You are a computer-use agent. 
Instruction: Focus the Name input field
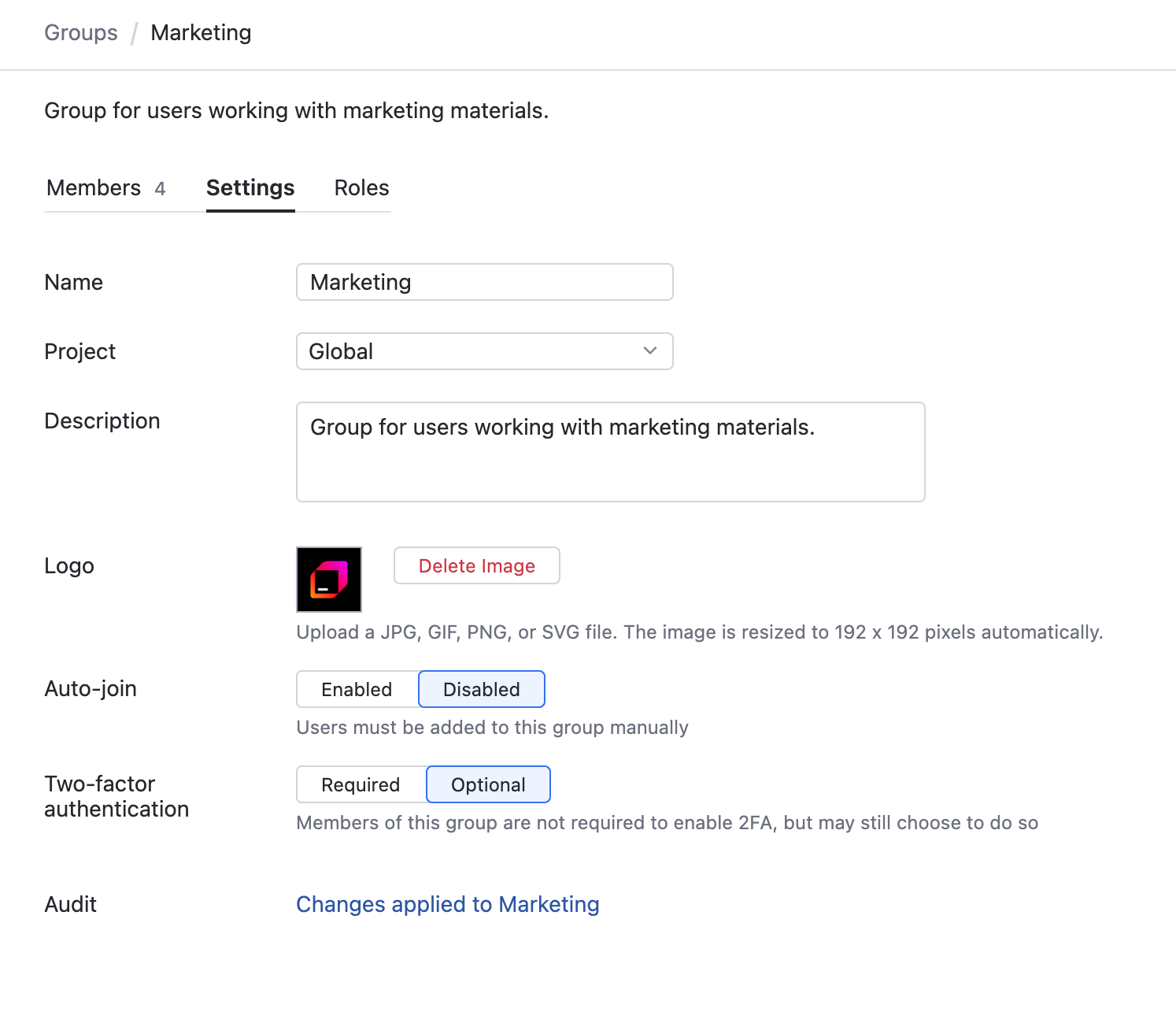[x=485, y=282]
